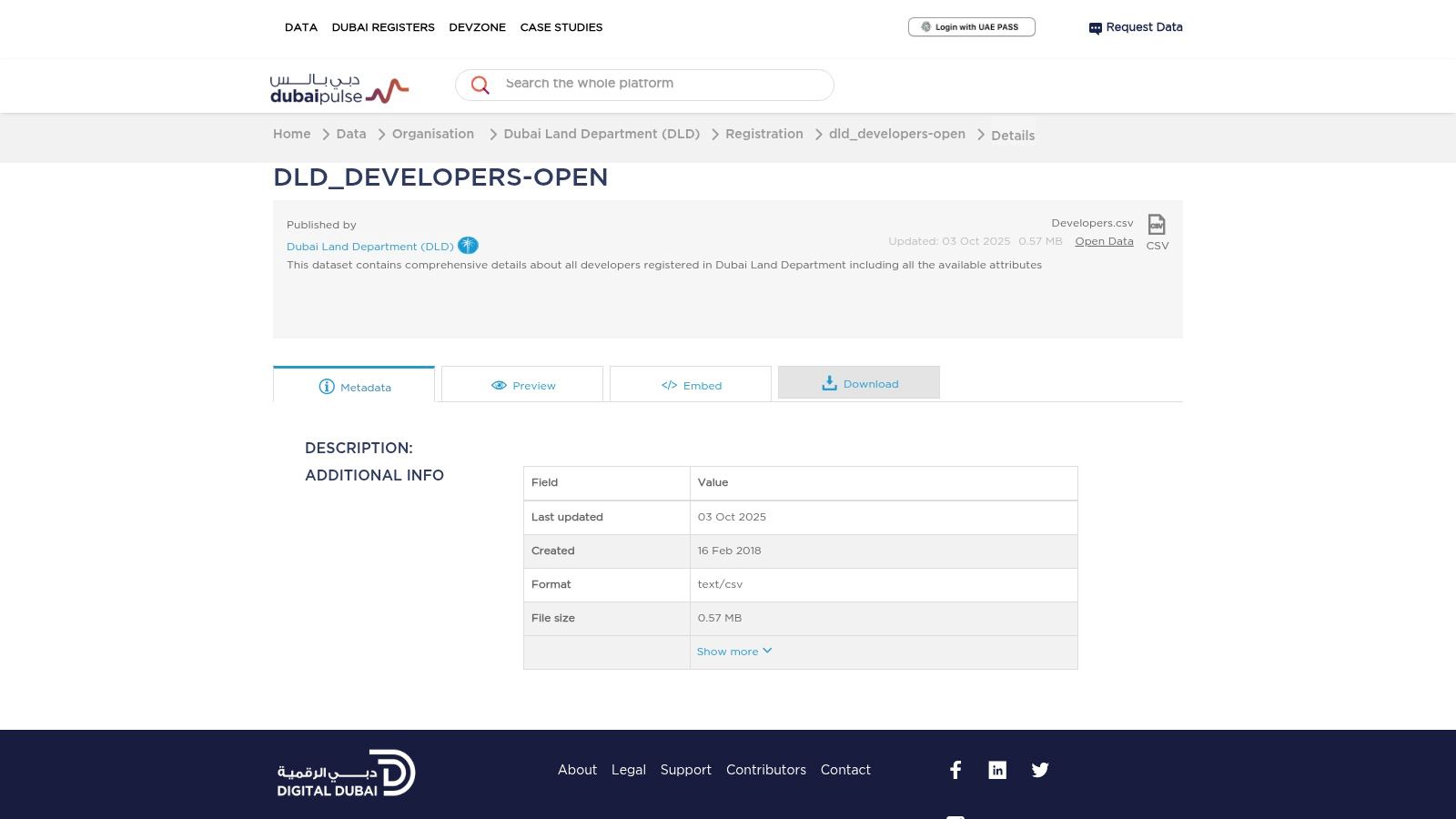Image resolution: width=1456 pixels, height=819 pixels.
Task: Click the Open Data link
Action: coord(1104,241)
